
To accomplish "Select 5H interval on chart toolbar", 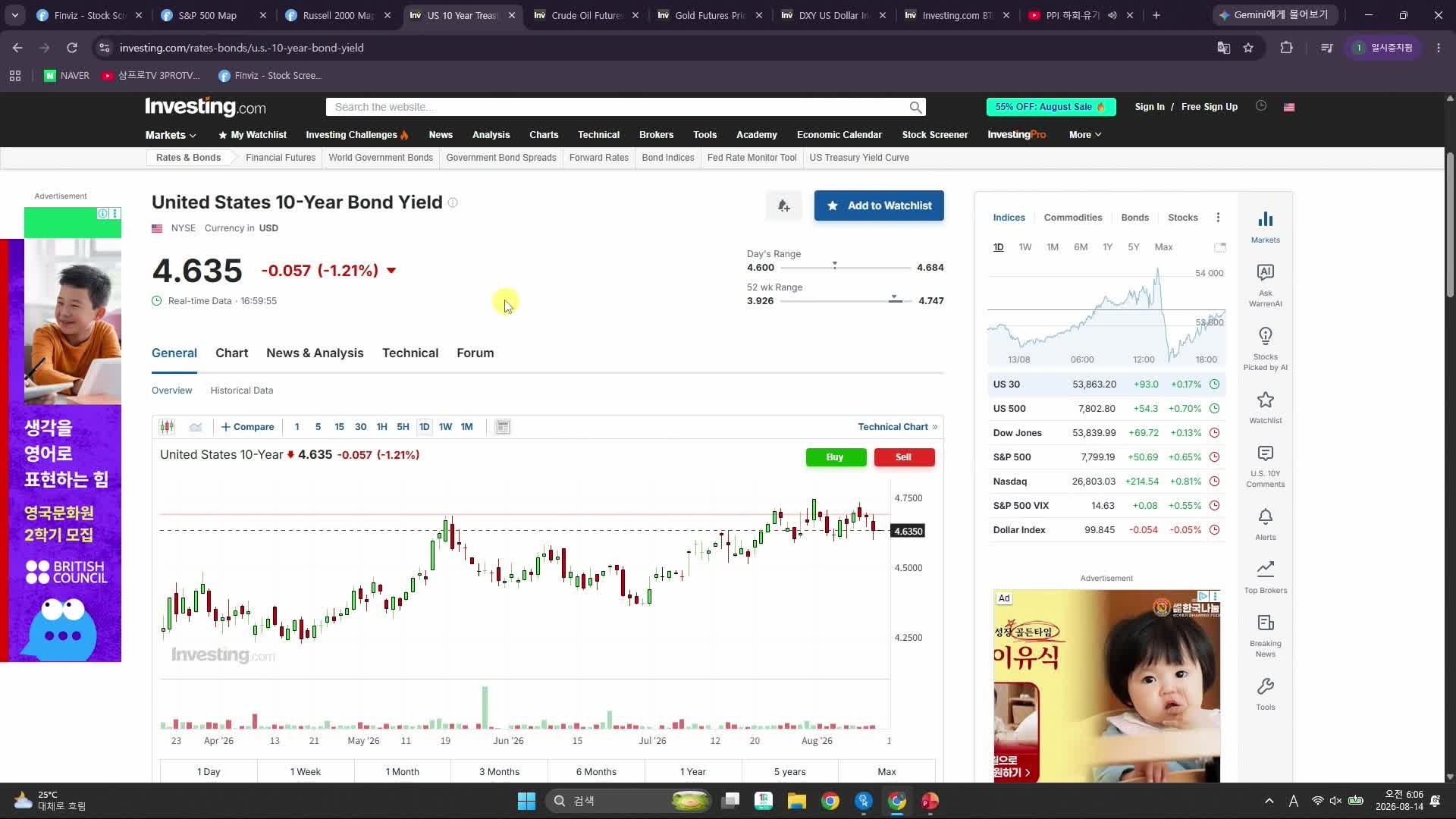I will tap(403, 427).
